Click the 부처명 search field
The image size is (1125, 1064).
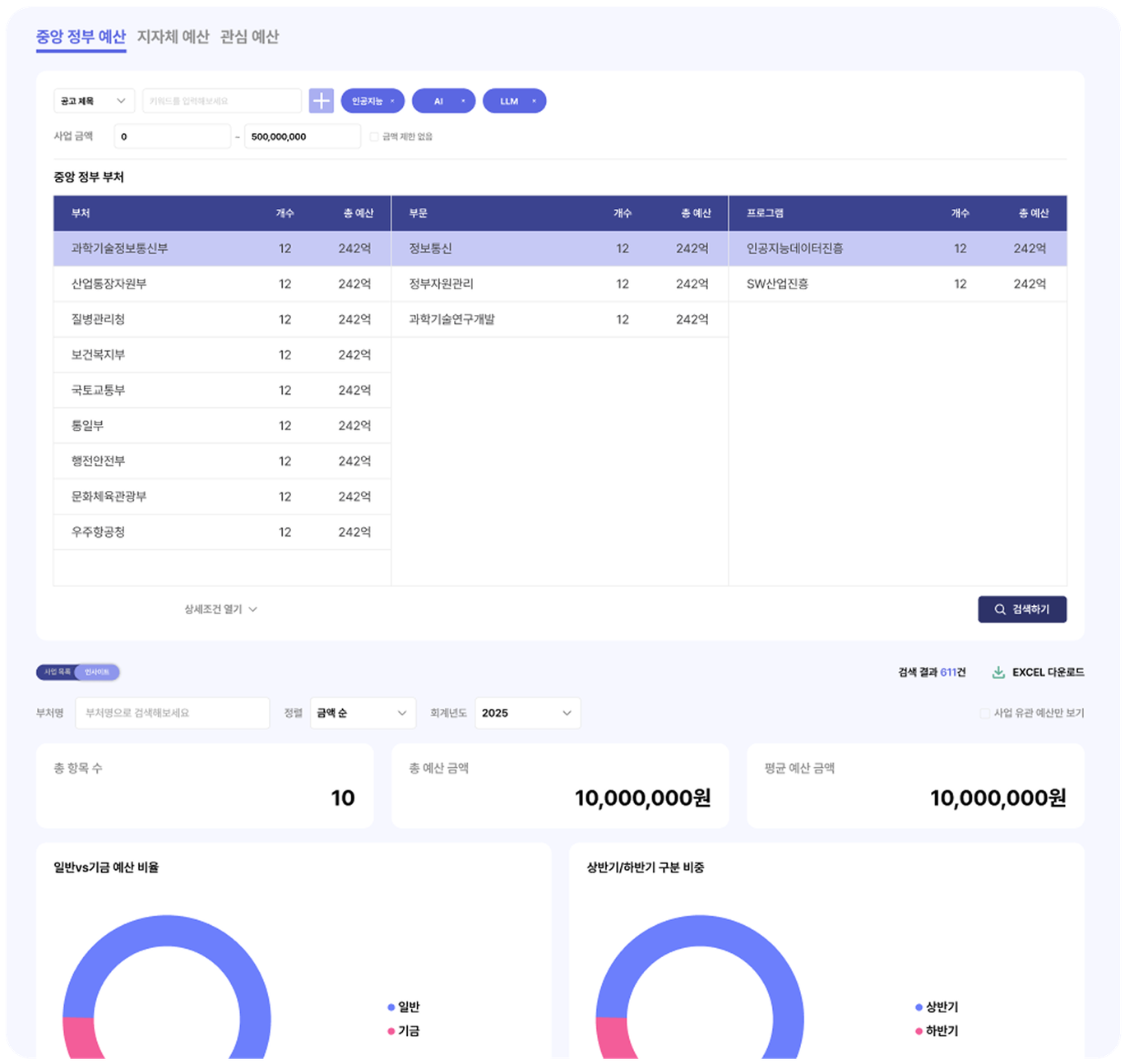(x=173, y=713)
